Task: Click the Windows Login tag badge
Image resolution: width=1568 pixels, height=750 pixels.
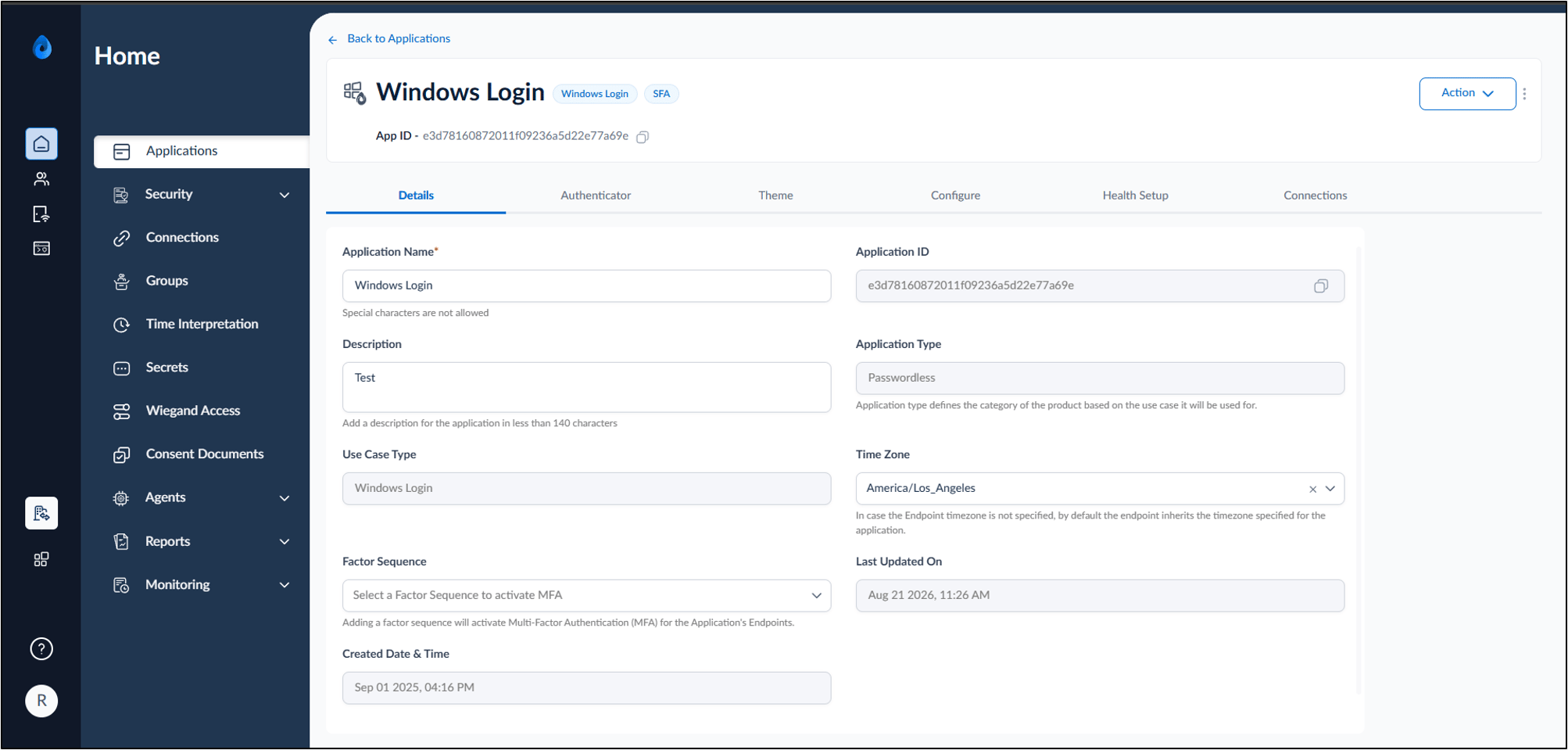Action: [x=595, y=94]
